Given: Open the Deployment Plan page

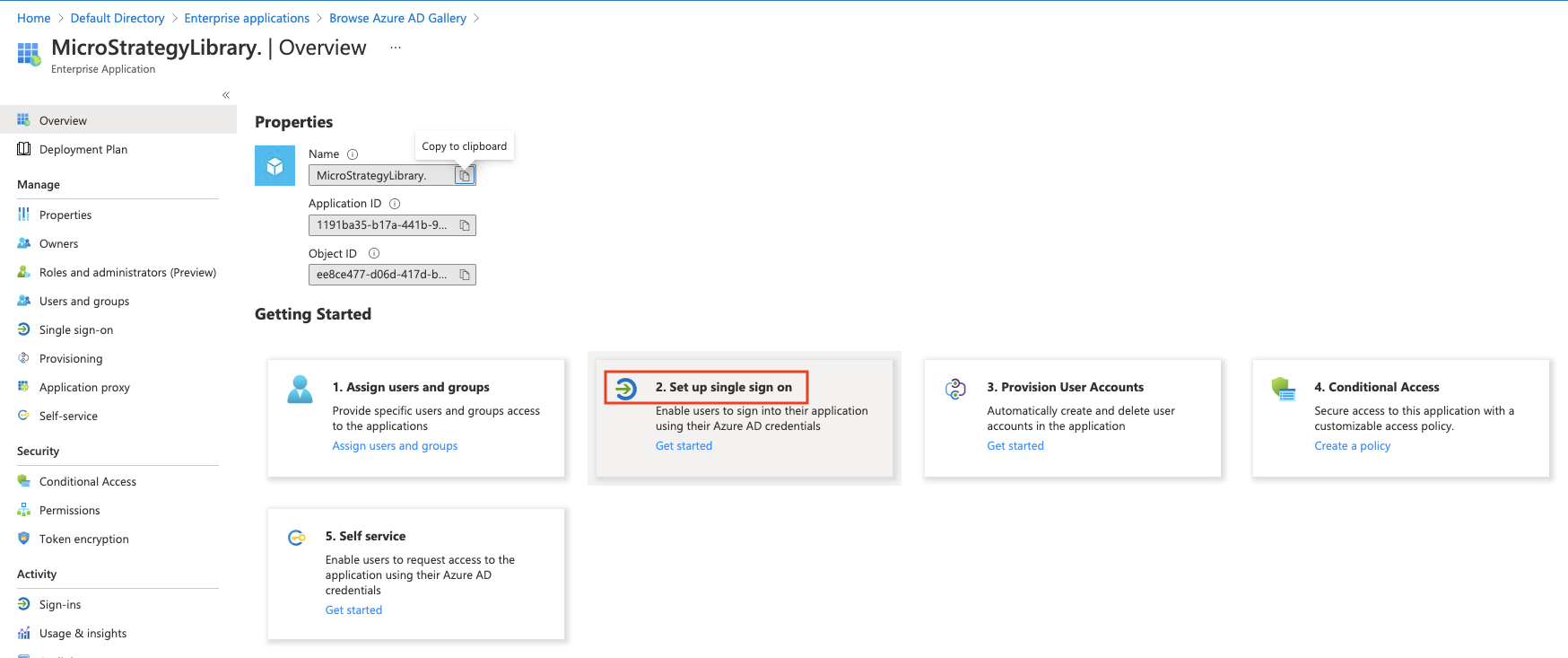Looking at the screenshot, I should pos(83,150).
